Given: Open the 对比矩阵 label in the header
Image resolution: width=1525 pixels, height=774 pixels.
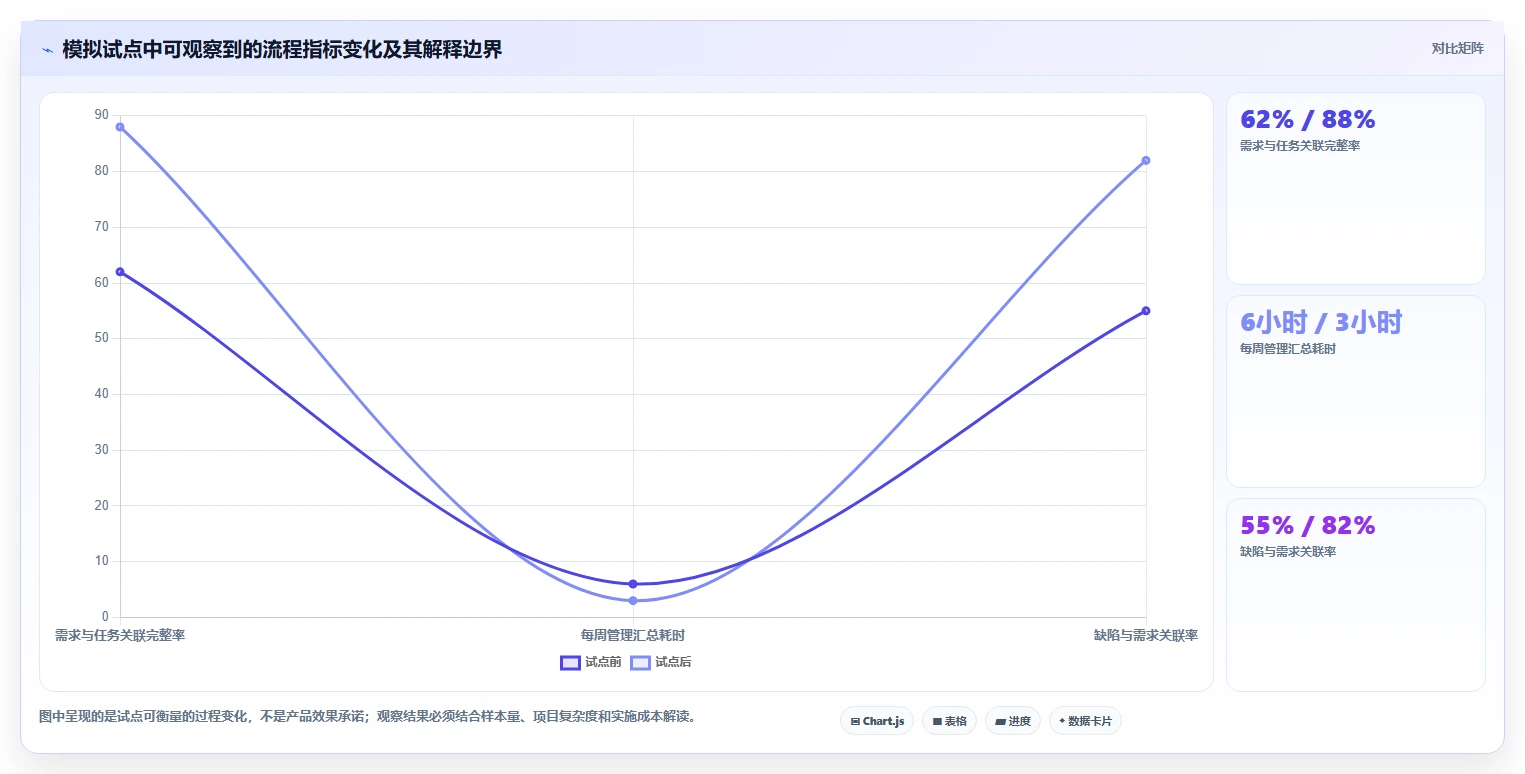Looking at the screenshot, I should click(1457, 48).
